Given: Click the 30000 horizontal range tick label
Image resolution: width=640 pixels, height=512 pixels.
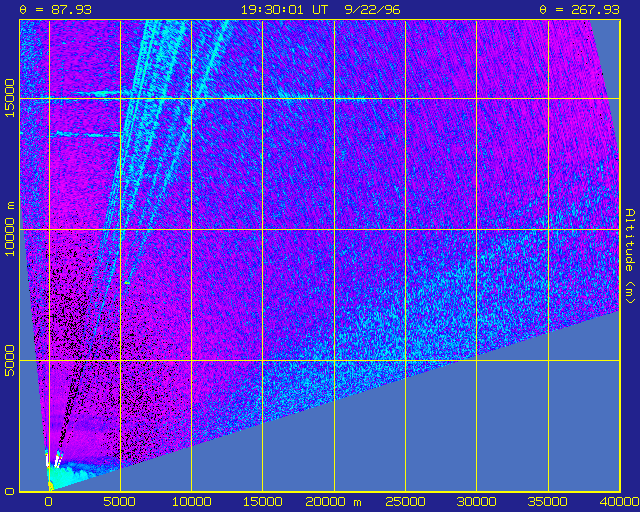Looking at the screenshot, I should click(476, 502).
